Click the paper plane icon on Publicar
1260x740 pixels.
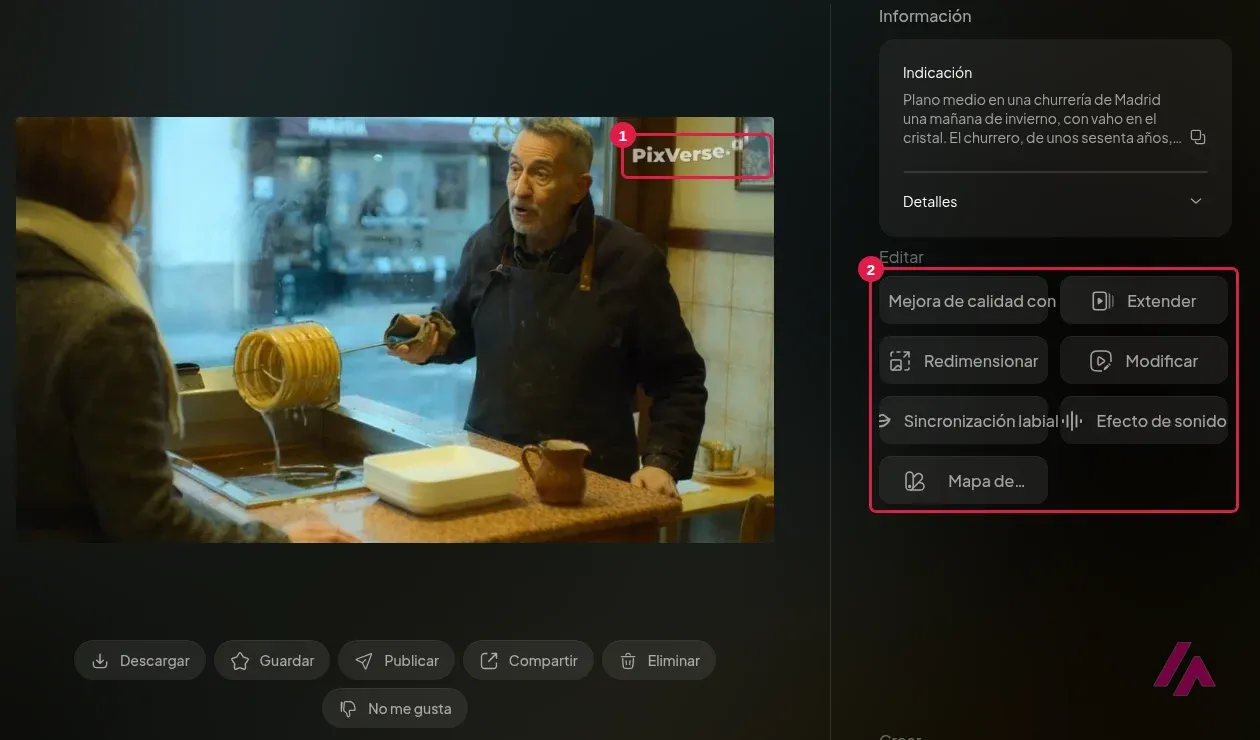(365, 661)
